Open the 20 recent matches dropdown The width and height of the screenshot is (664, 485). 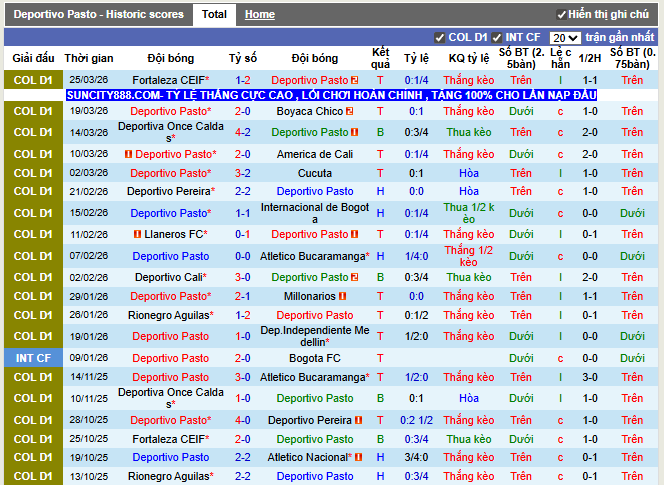565,38
